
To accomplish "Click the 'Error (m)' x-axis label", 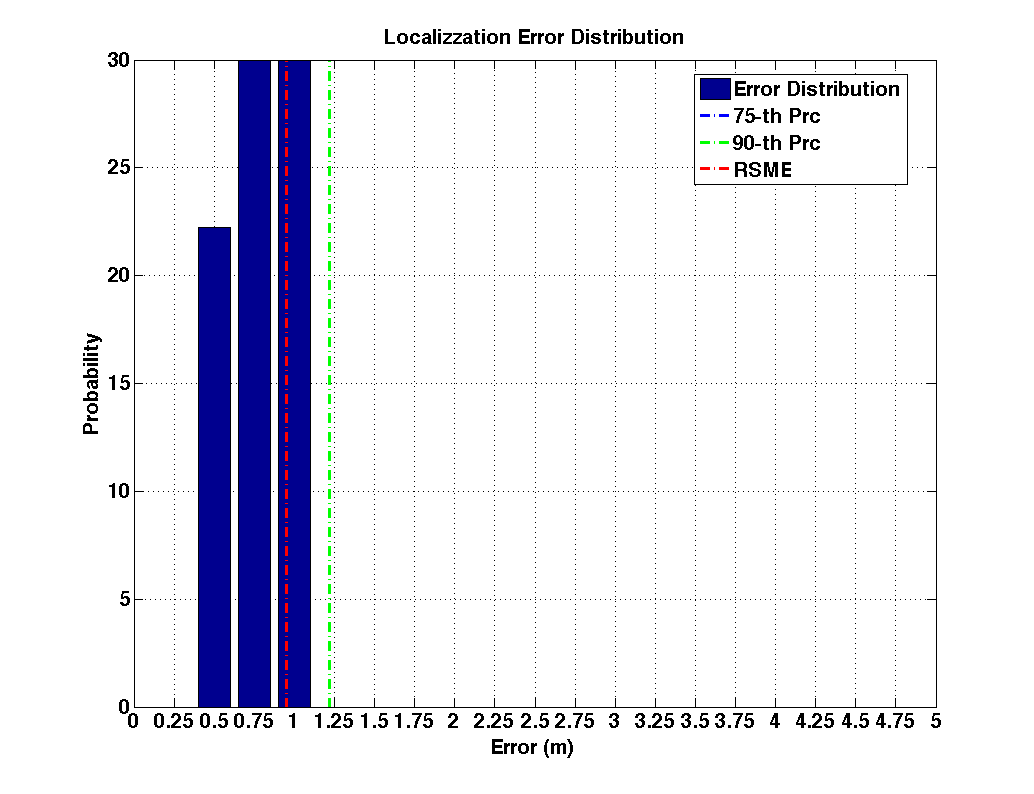I will coord(532,747).
